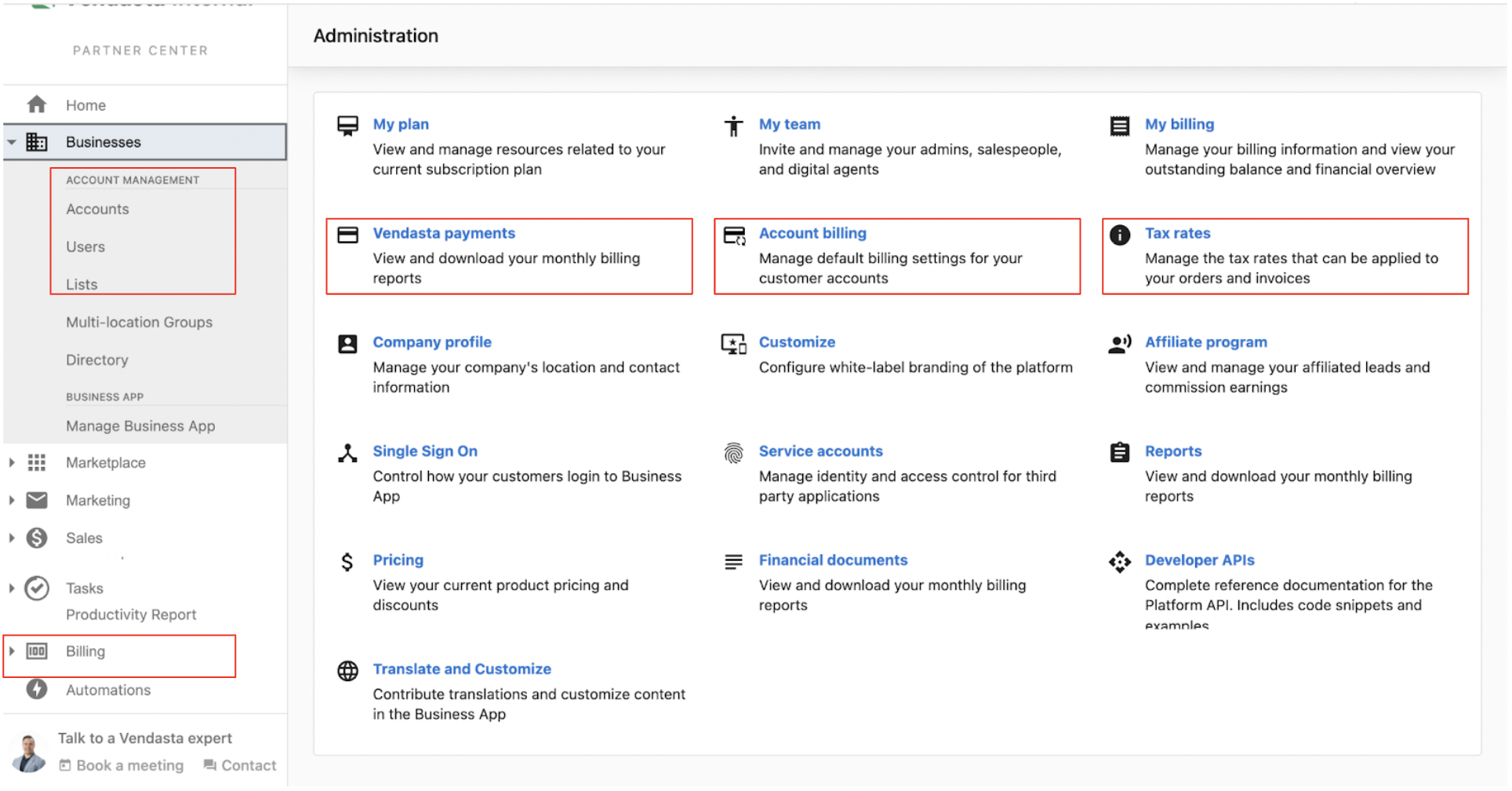Open the Service accounts link

coord(821,452)
